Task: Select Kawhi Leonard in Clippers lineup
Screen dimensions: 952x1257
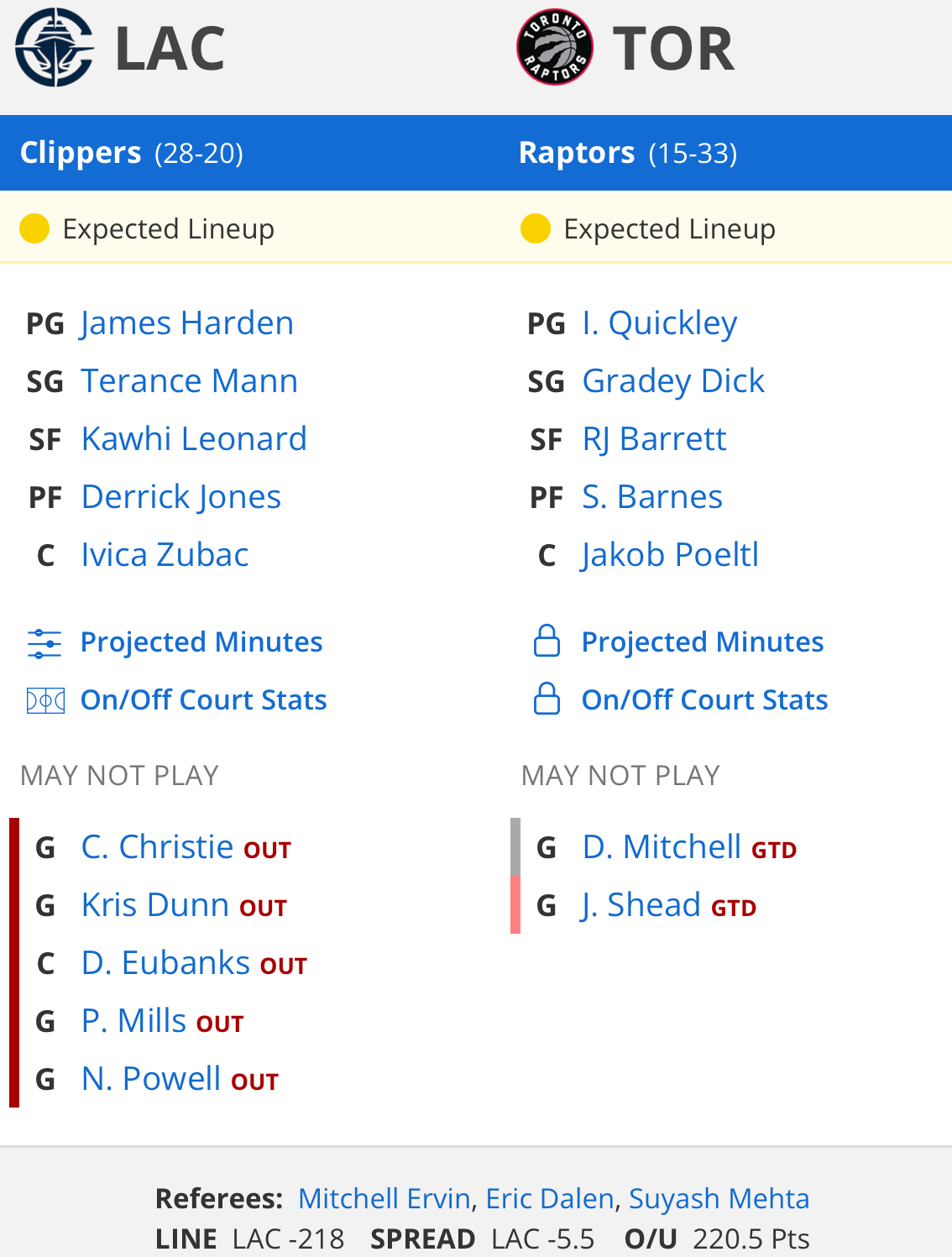Action: (x=194, y=439)
